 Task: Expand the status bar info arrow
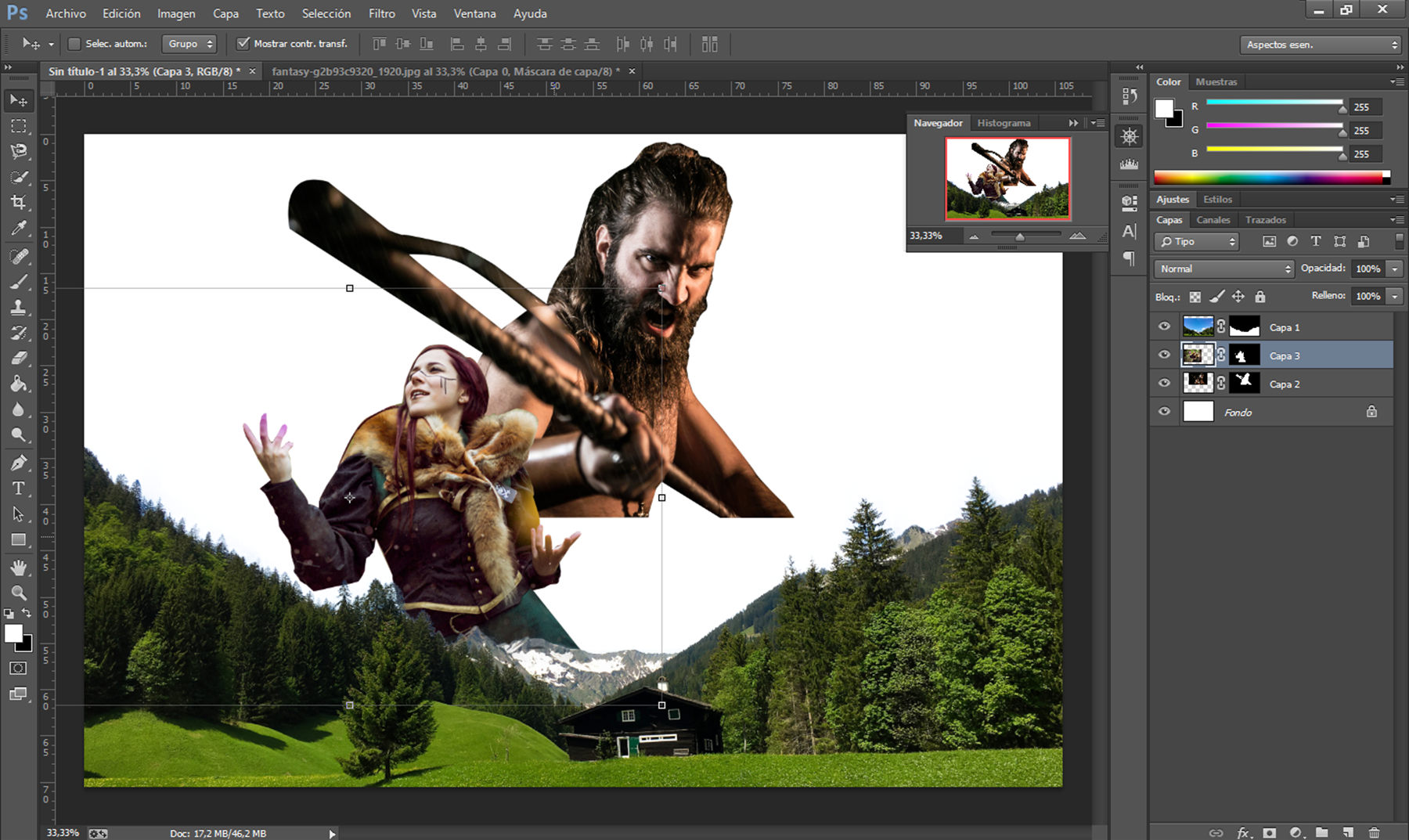coord(333,834)
